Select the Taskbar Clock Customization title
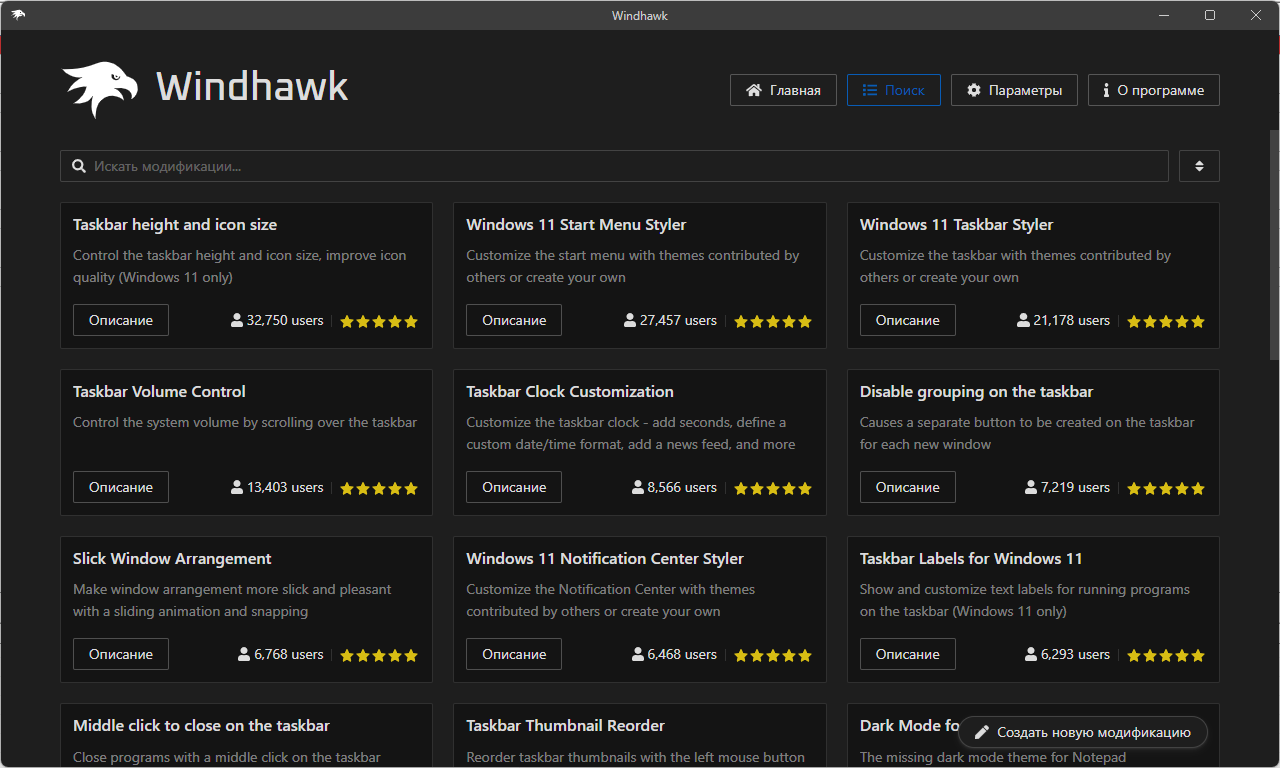This screenshot has width=1280, height=768. (570, 392)
